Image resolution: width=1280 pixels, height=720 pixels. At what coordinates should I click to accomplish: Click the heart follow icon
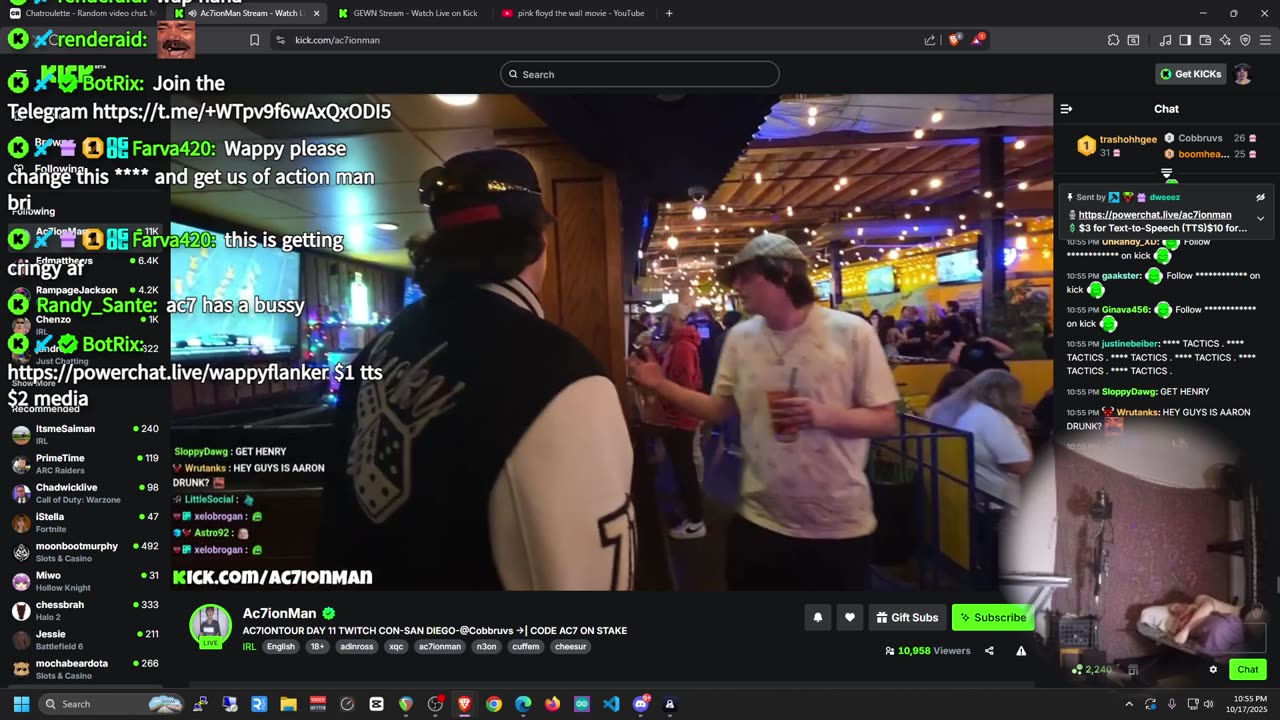pos(849,617)
